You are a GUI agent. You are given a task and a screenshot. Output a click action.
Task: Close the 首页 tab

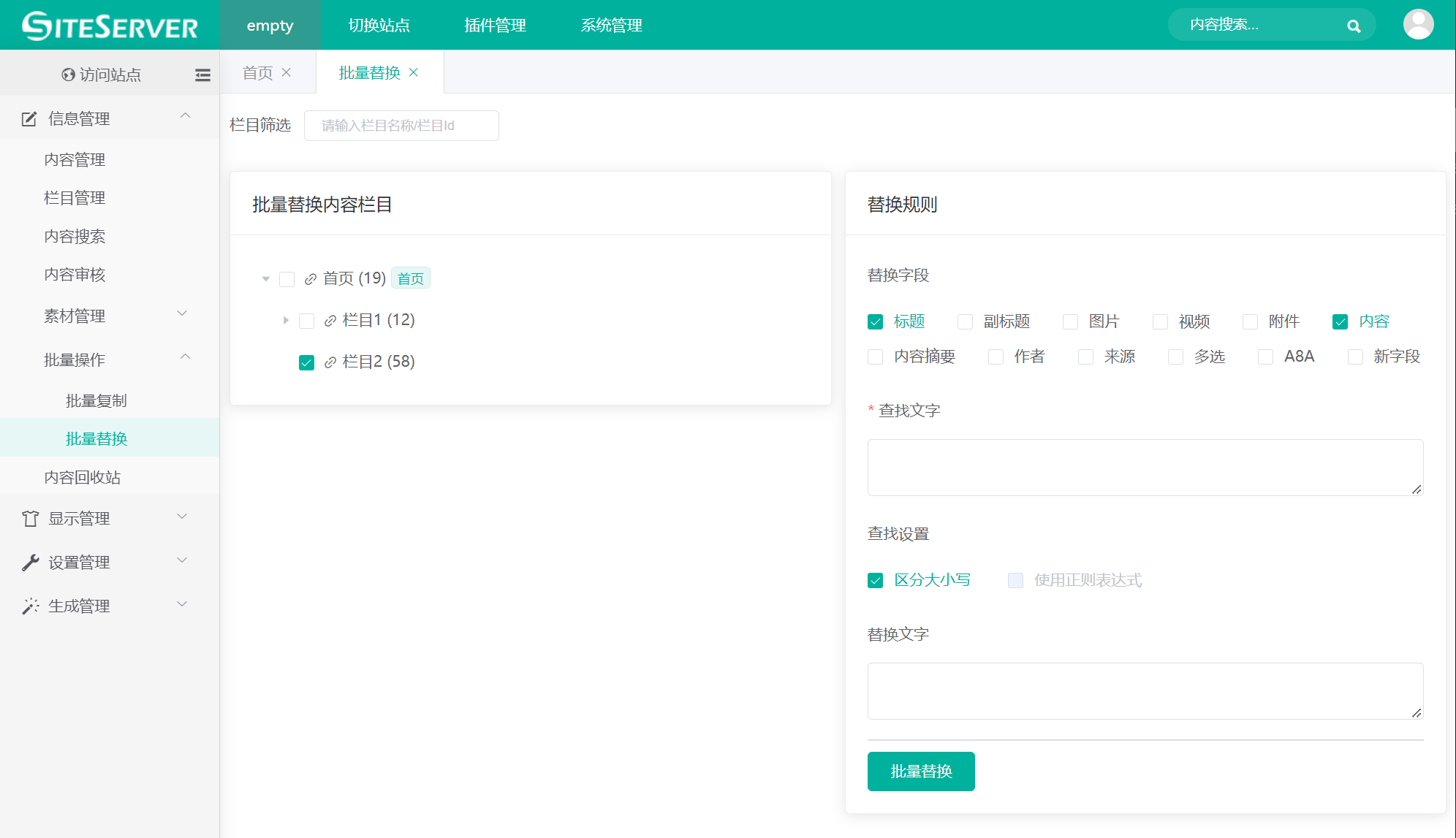tap(287, 72)
